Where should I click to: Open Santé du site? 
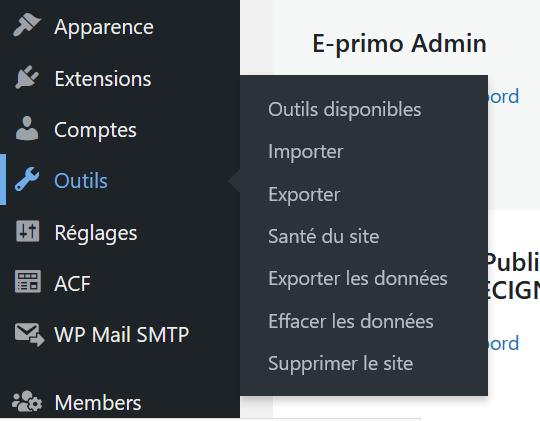(x=324, y=236)
